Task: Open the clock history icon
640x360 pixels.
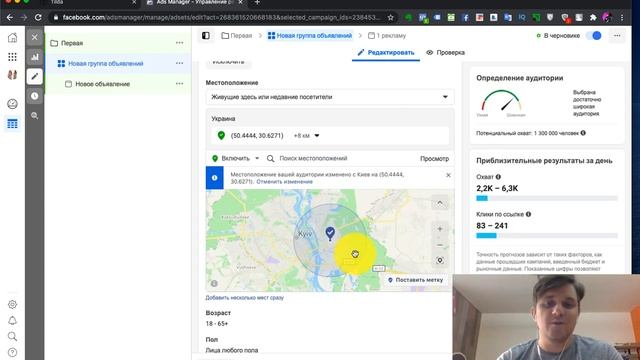Action: (35, 96)
